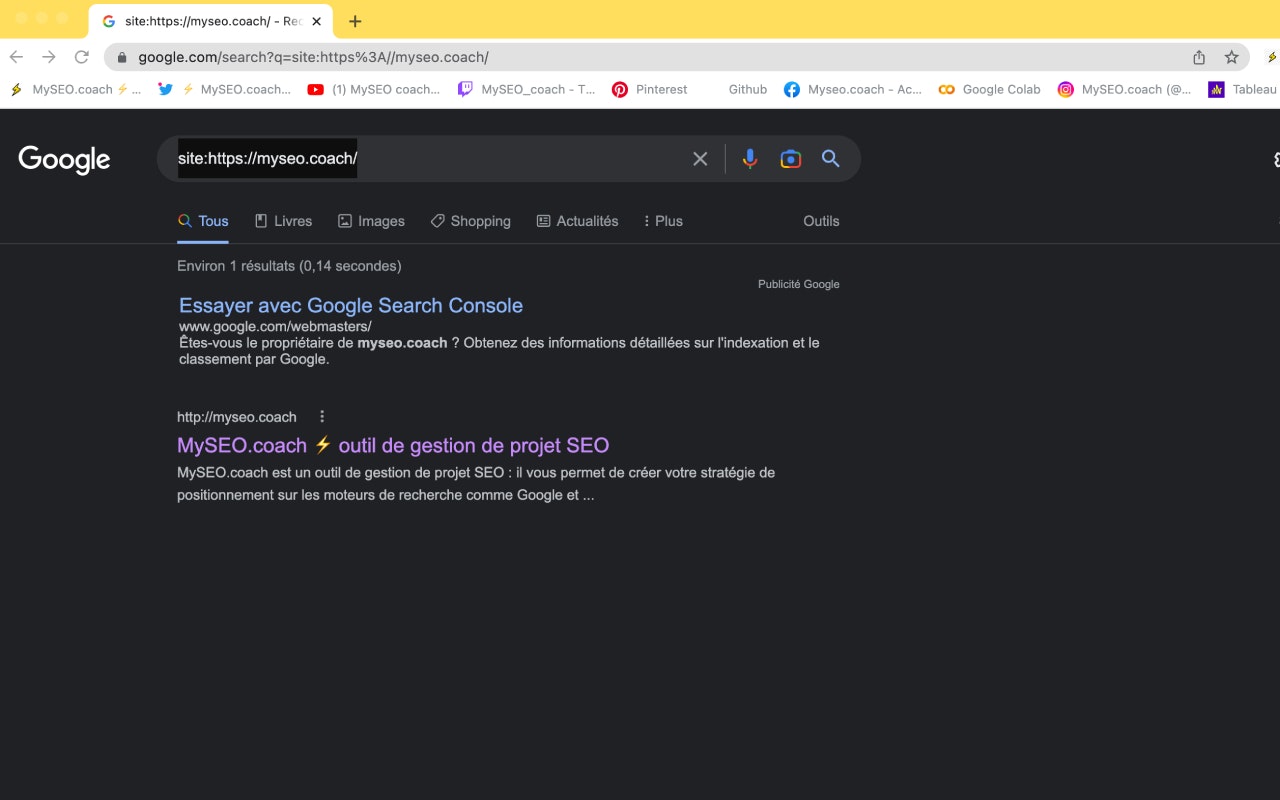Open Outils search tools
Screen dimensions: 1280x800
[821, 221]
